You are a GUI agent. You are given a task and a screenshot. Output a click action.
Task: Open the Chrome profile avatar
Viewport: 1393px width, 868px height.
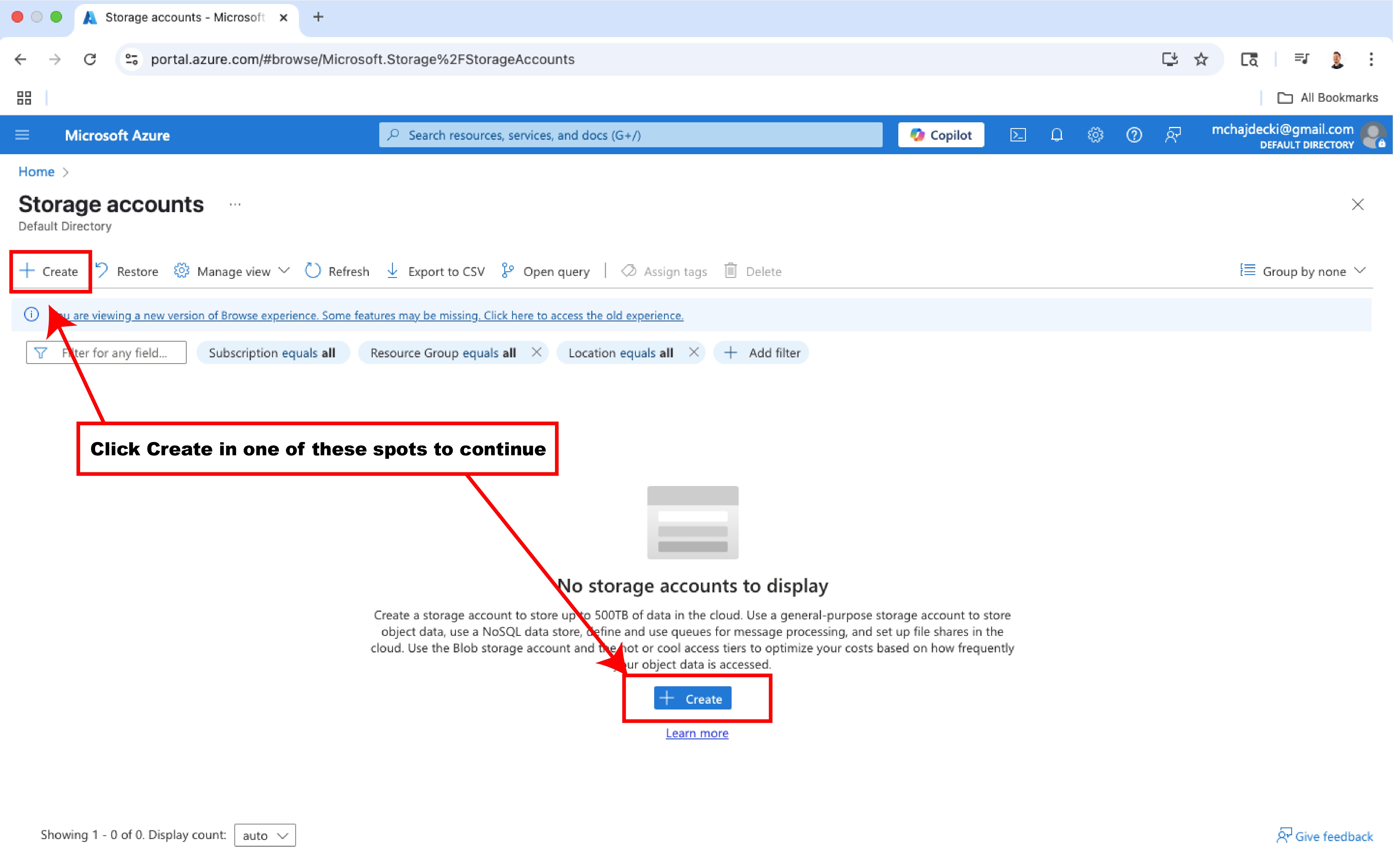1337,59
